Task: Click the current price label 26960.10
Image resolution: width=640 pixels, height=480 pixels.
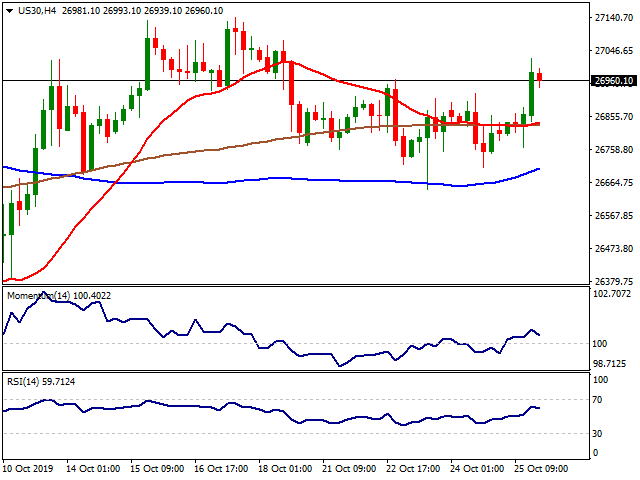Action: 614,81
